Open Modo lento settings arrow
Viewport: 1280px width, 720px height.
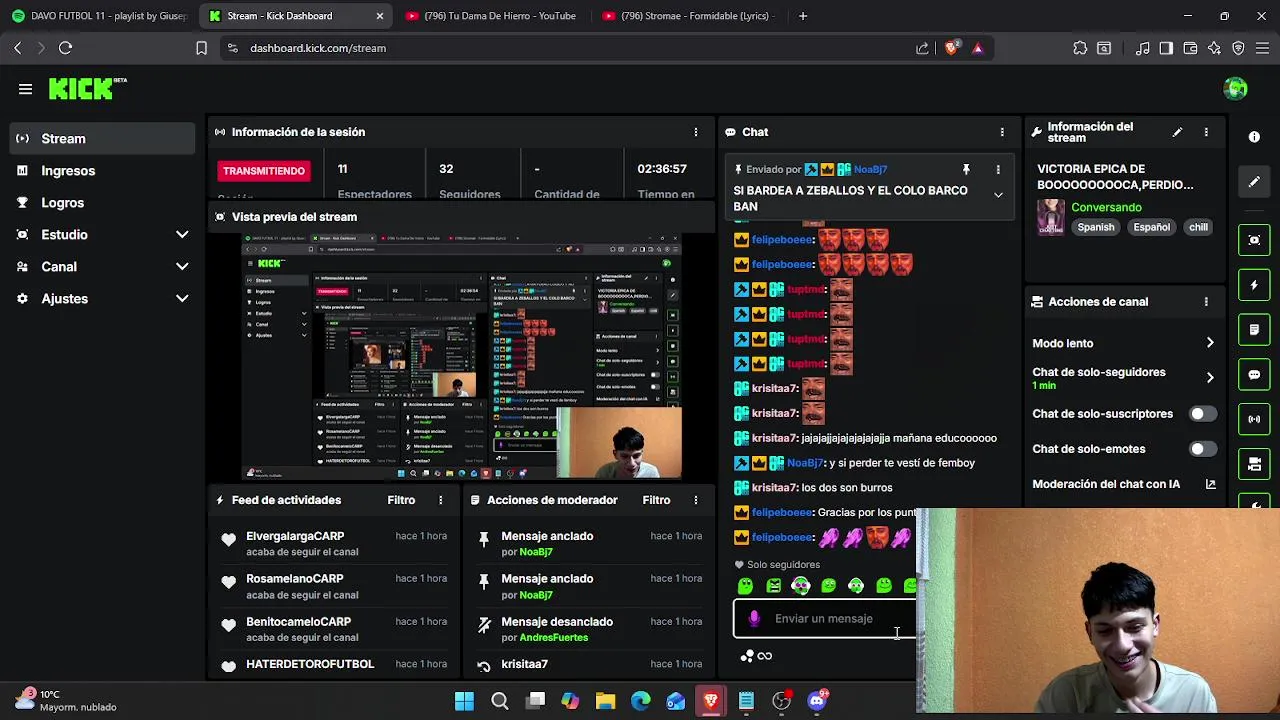(x=1210, y=343)
